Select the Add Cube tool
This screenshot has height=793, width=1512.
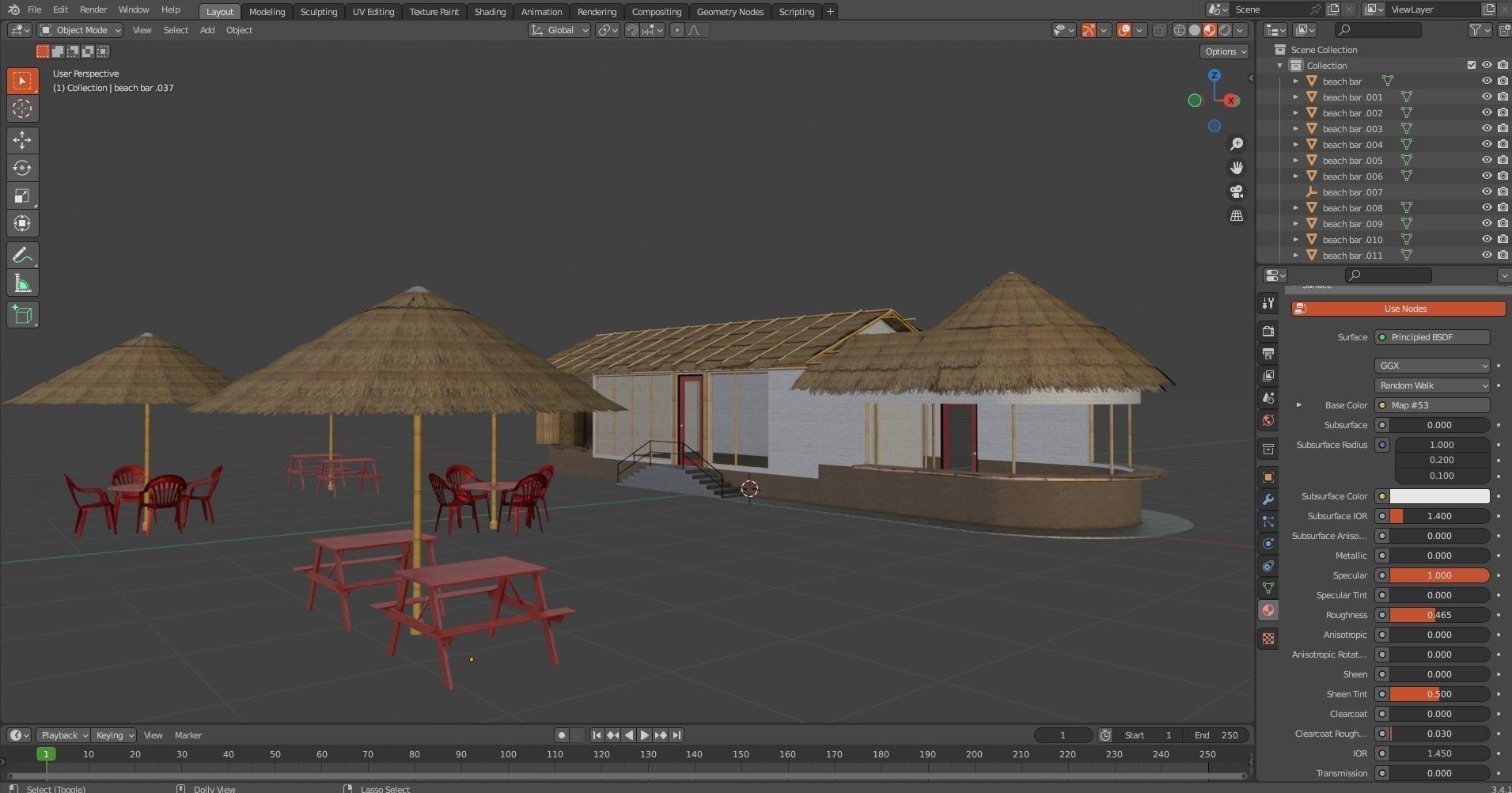(22, 314)
